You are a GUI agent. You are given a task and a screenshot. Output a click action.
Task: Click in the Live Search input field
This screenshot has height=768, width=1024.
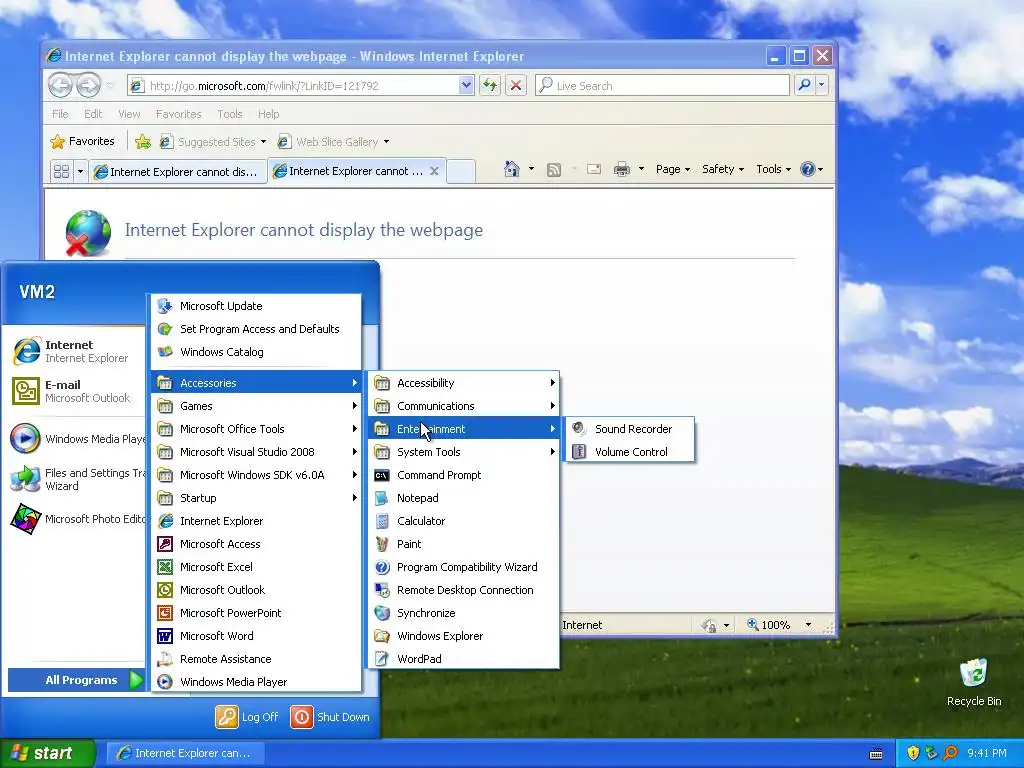[662, 86]
